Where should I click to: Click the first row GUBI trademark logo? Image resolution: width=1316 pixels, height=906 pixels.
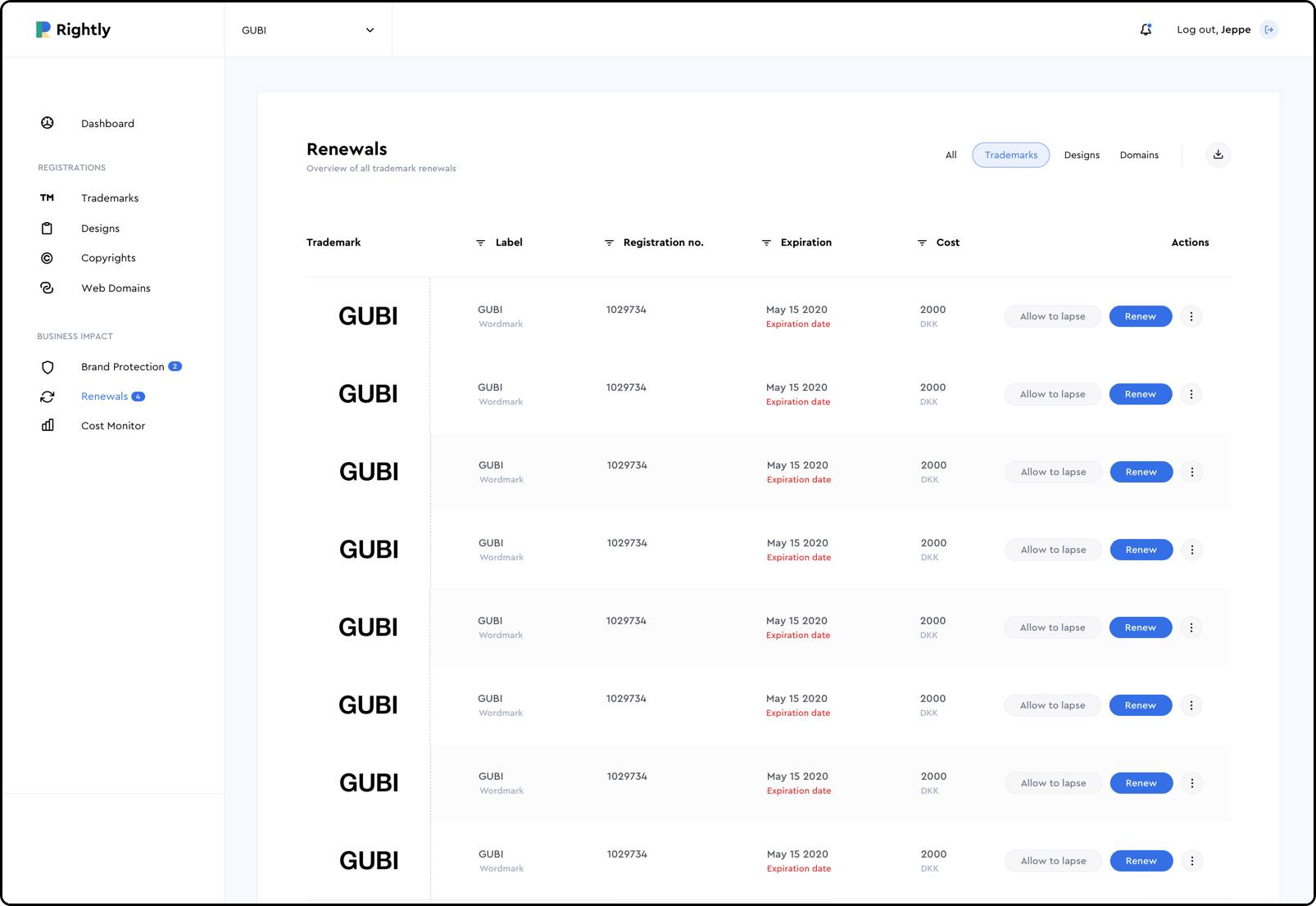click(x=368, y=316)
